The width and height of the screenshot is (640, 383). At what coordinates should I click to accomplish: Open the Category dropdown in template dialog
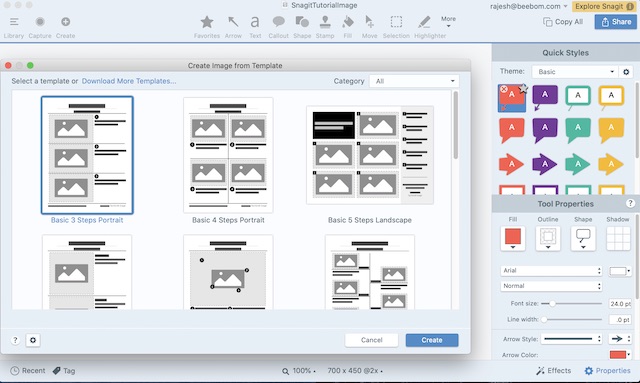point(414,81)
